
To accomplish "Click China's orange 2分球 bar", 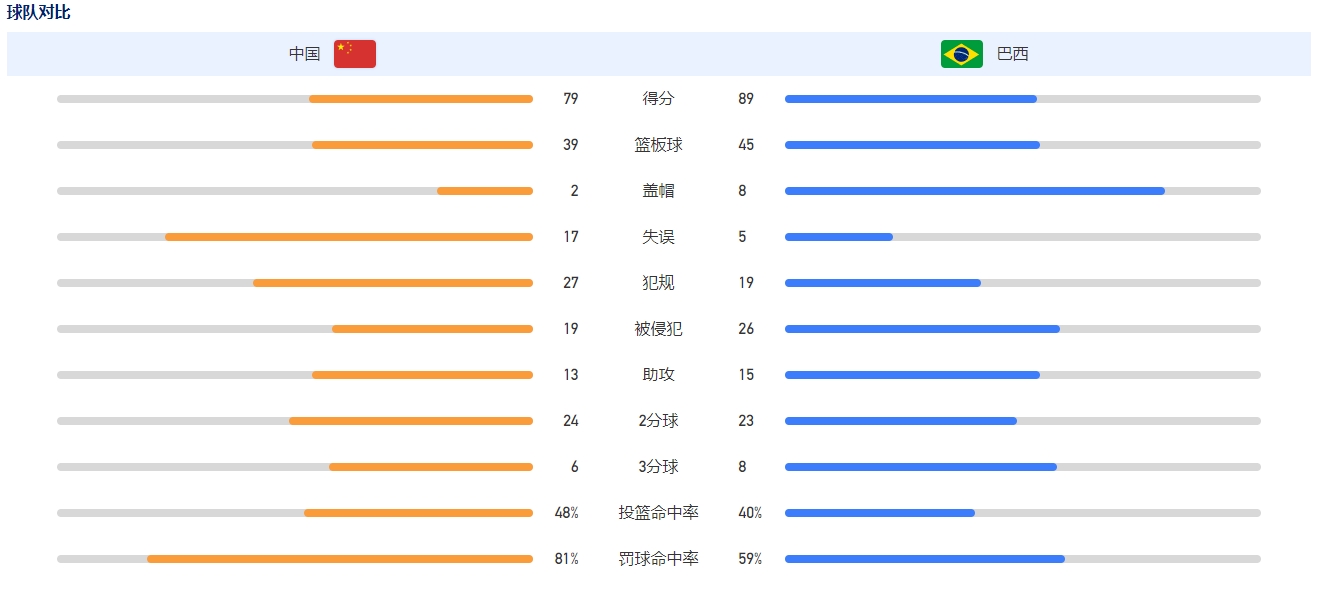I will [411, 421].
